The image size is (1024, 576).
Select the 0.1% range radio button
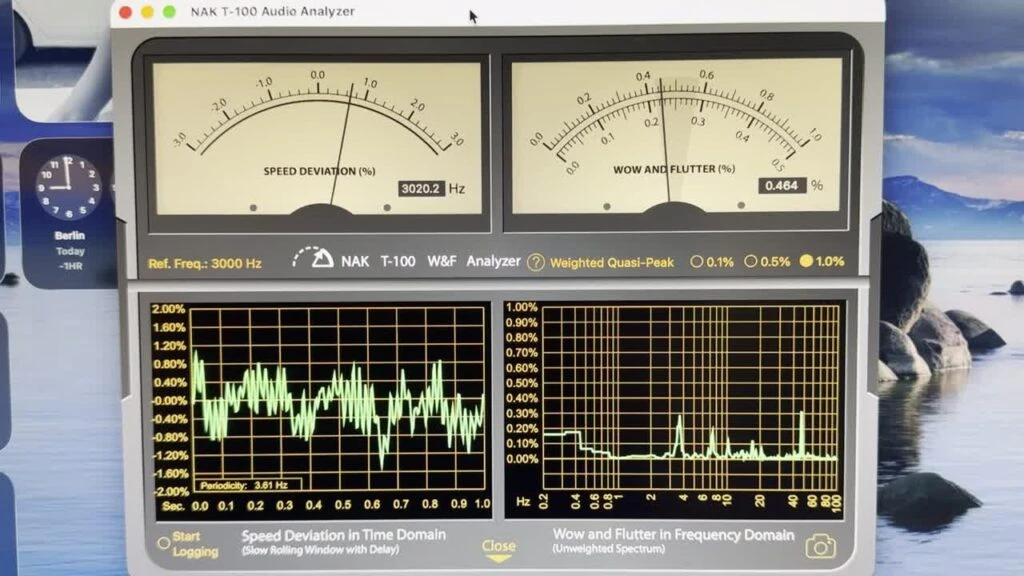click(x=697, y=261)
